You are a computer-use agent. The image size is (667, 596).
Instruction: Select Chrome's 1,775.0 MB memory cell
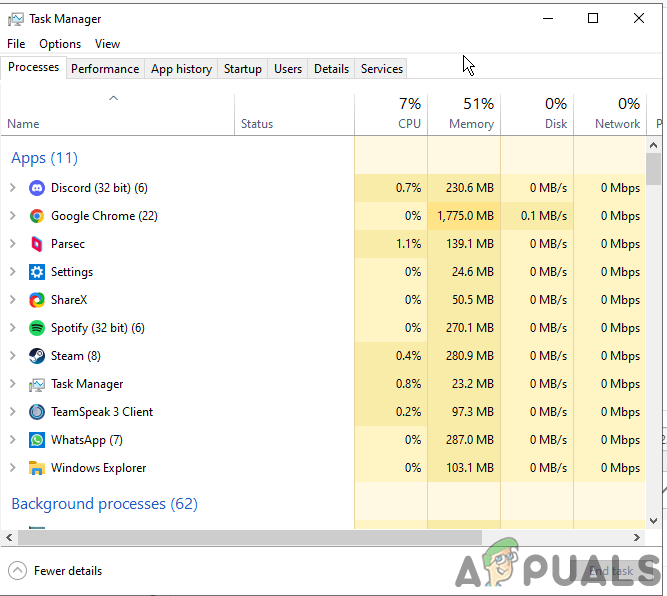[x=464, y=216]
